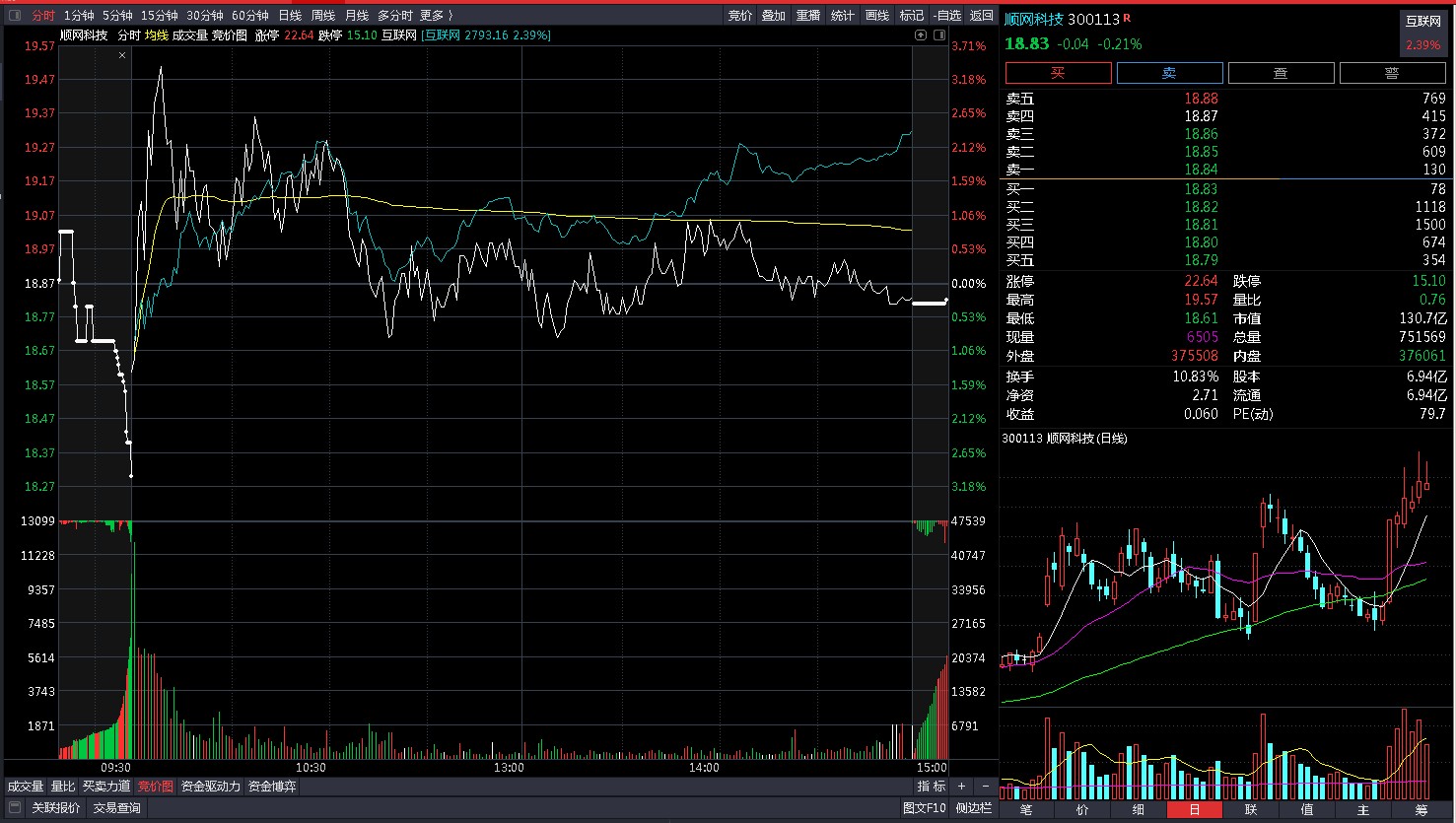The image size is (1456, 823).
Task: Remove stock from watchlist with -自选
Action: (947, 16)
